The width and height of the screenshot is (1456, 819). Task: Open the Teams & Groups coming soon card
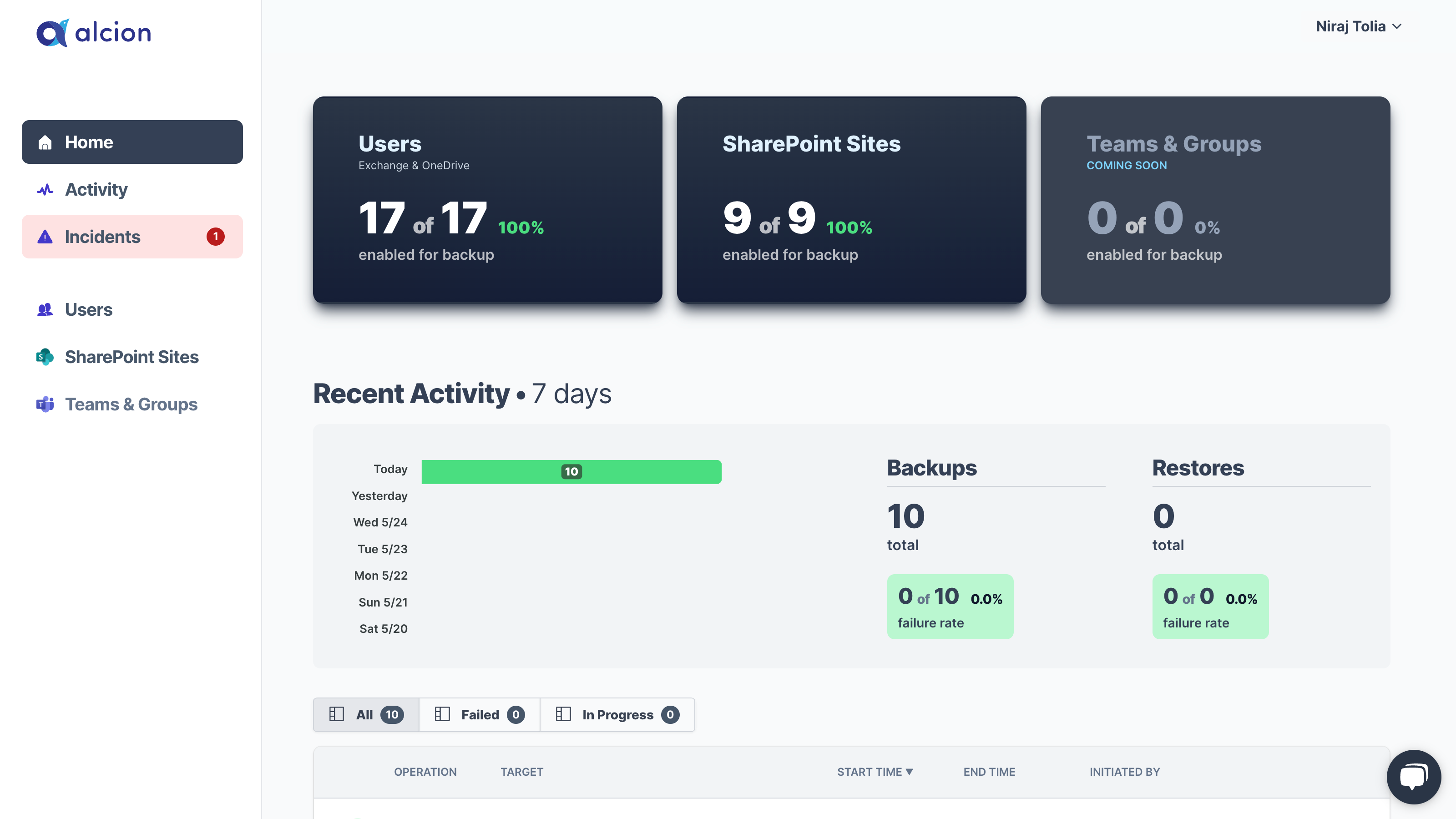click(x=1215, y=200)
